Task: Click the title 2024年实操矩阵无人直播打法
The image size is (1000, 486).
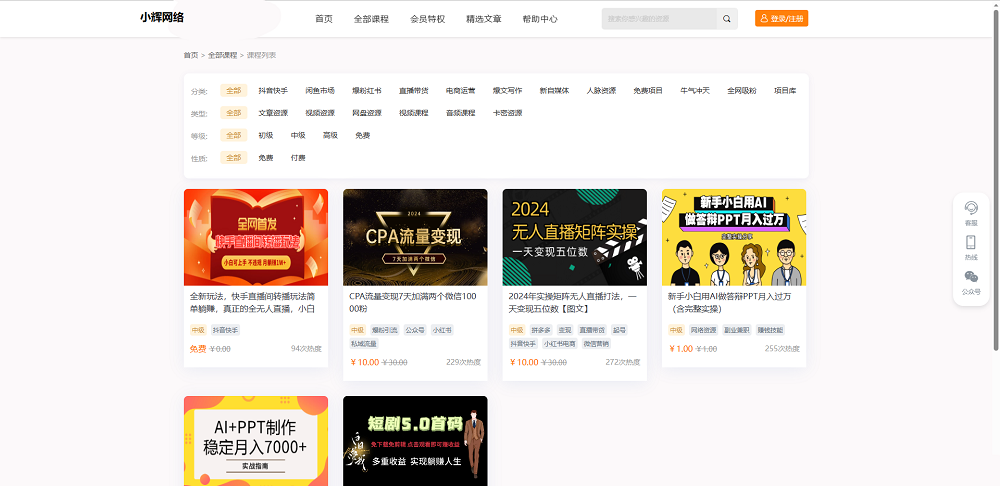Action: (573, 302)
